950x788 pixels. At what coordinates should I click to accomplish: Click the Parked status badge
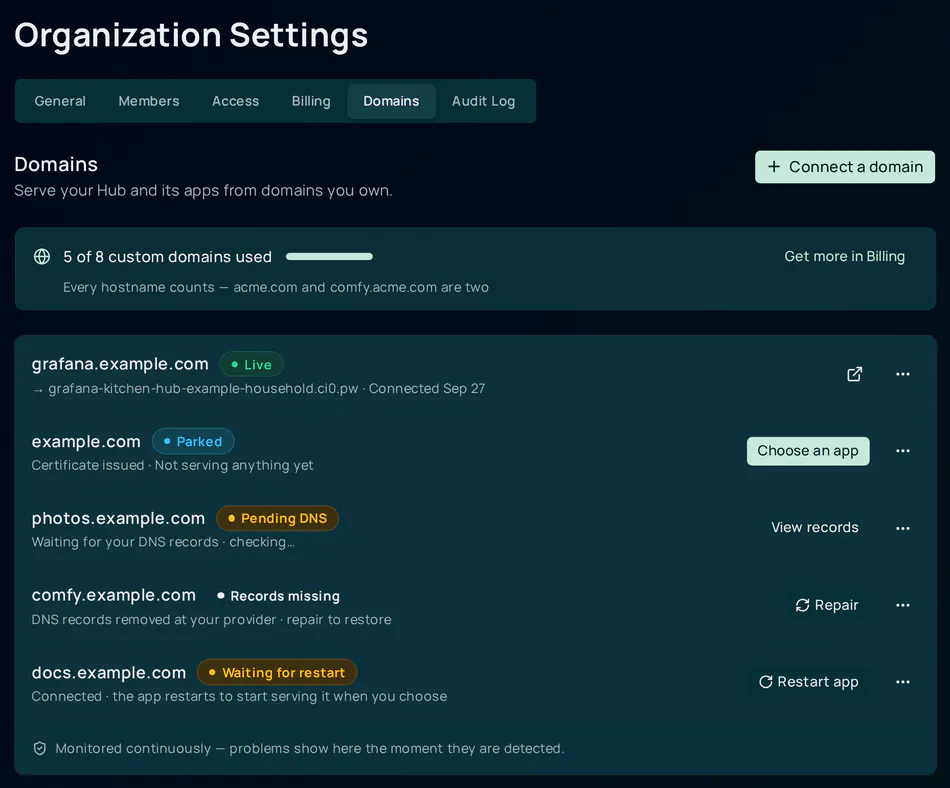click(x=193, y=442)
